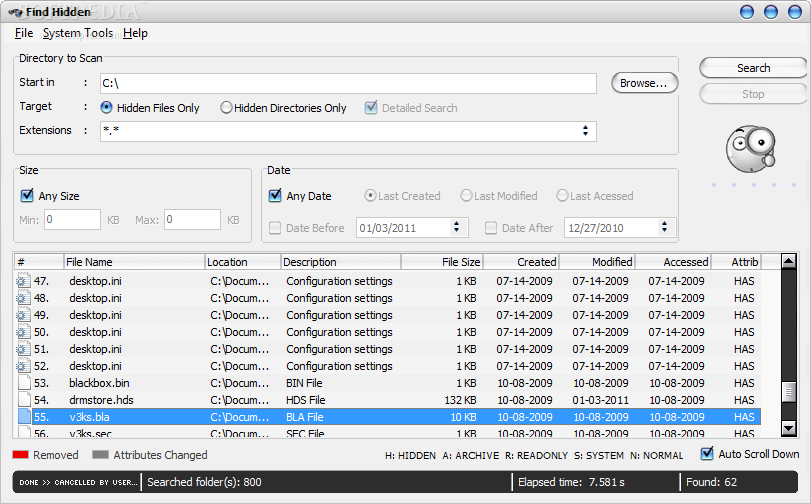Enable Date After checkbox
811x504 pixels.
(491, 228)
